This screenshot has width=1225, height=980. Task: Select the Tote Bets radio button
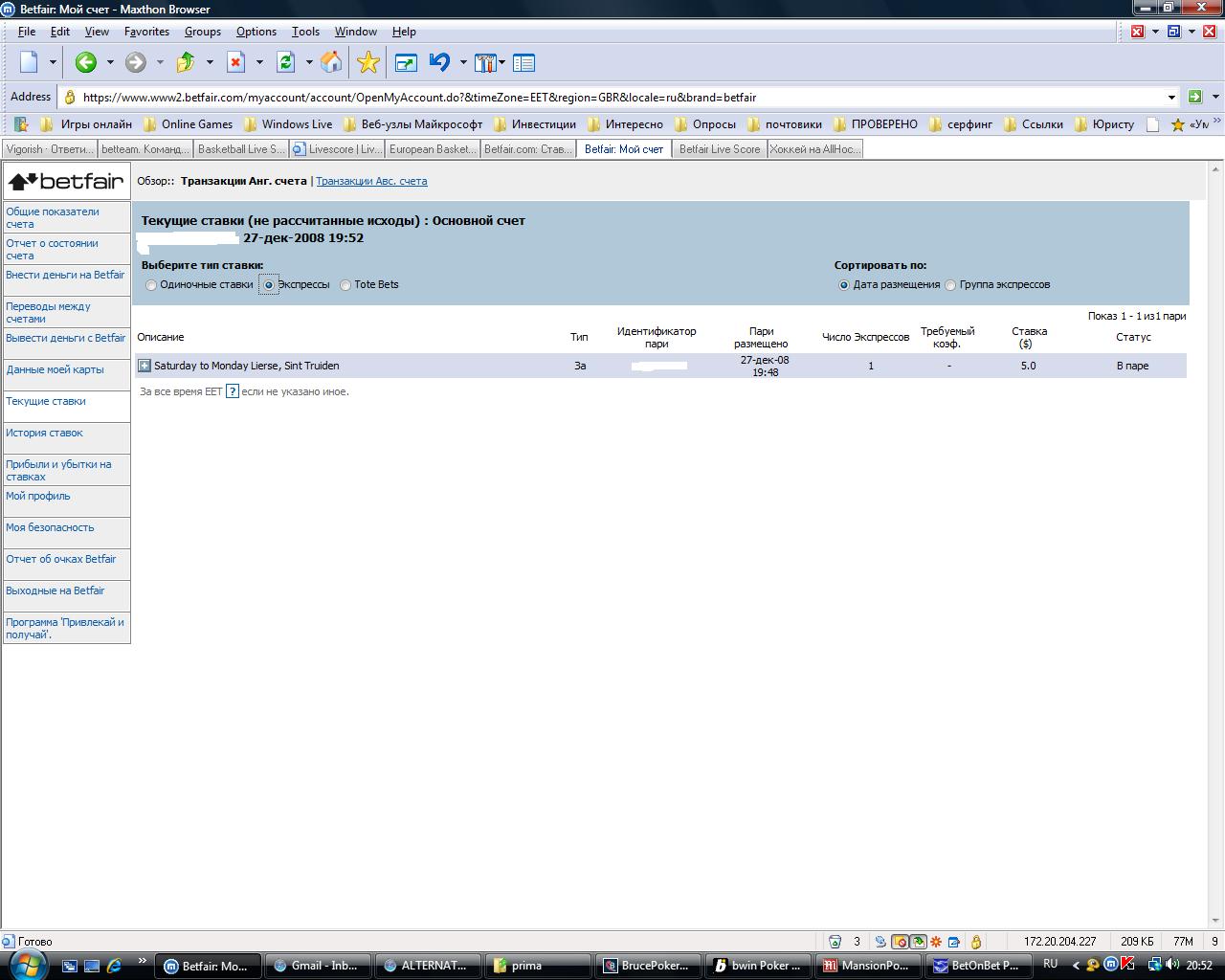345,285
